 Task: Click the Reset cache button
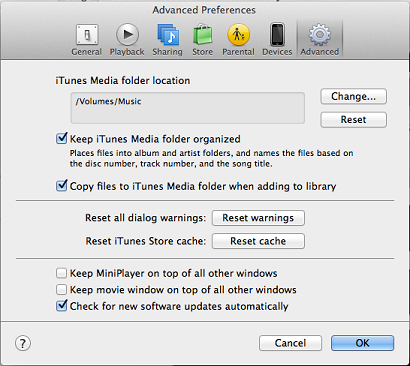point(258,241)
